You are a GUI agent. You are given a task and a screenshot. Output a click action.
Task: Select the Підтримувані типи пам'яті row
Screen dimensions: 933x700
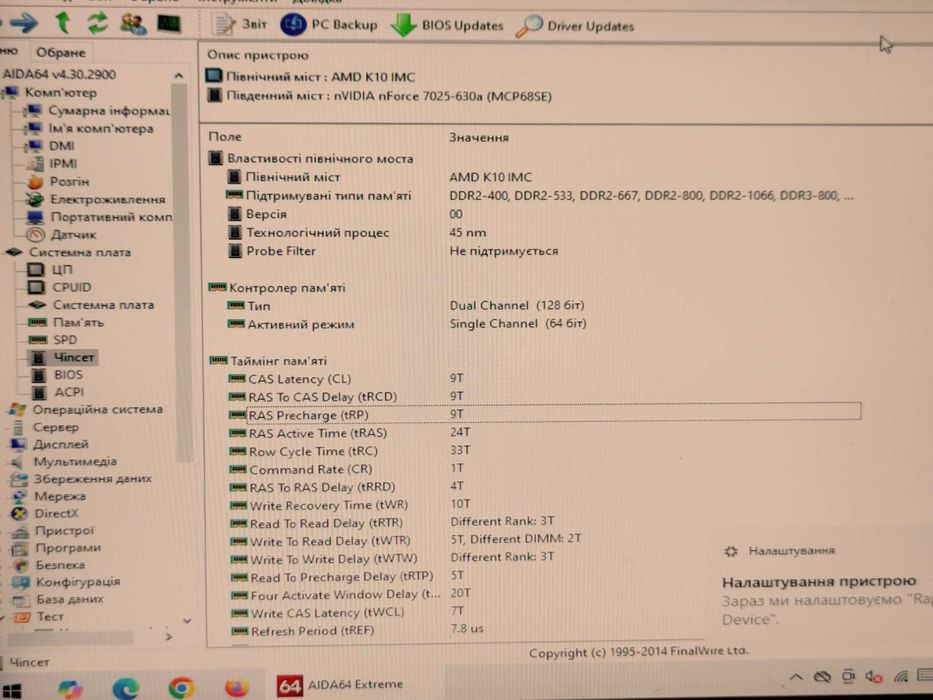(x=540, y=196)
